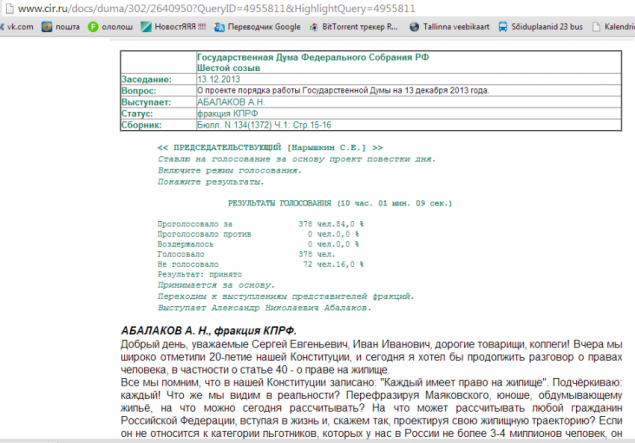Viewport: 635px width, 443px height.
Task: Open the BitTorrent трекер bookmark
Action: [354, 27]
